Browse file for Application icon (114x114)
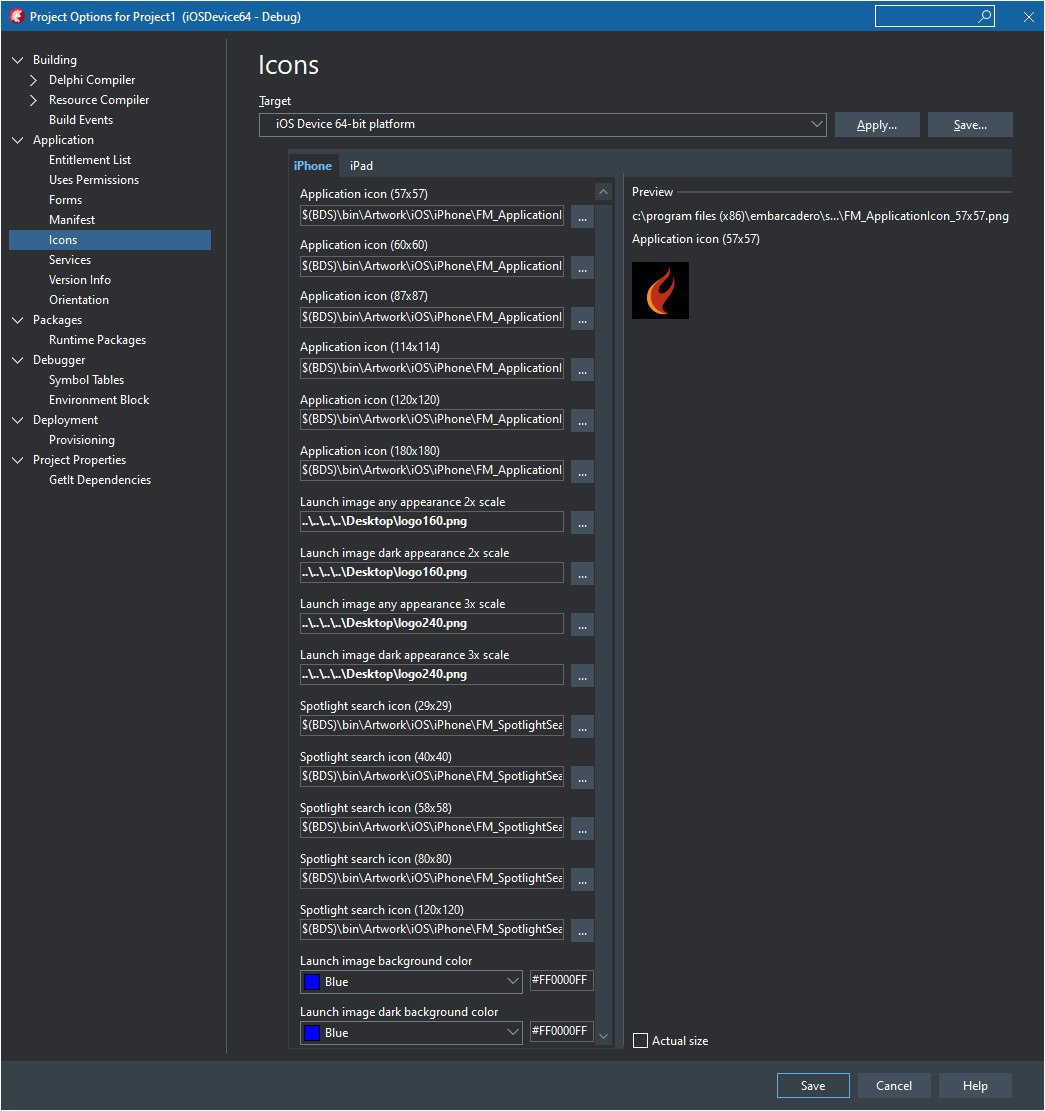Image resolution: width=1045 pixels, height=1111 pixels. point(582,370)
